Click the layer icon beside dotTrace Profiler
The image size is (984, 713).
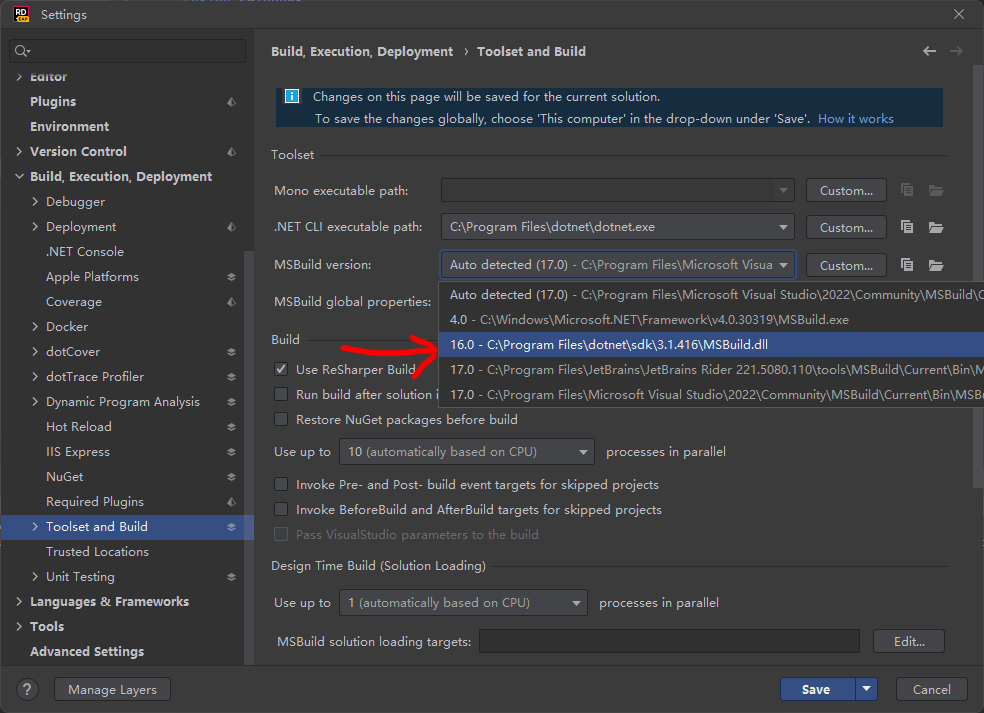pos(232,377)
